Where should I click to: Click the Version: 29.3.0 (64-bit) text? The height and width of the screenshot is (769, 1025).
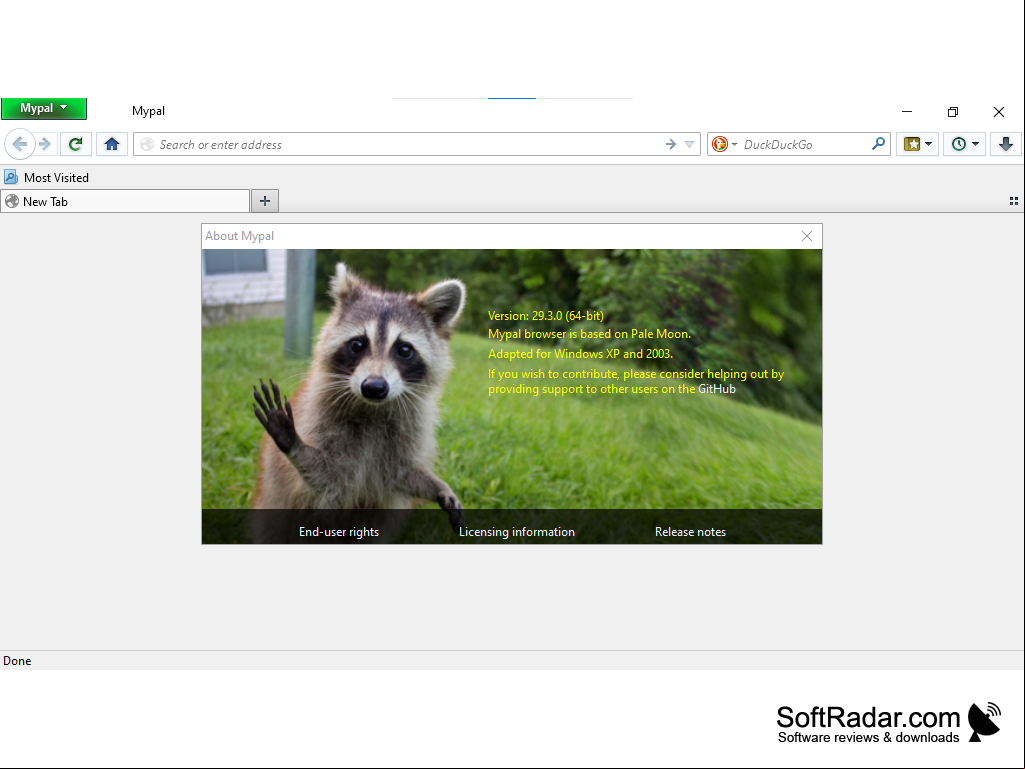546,316
